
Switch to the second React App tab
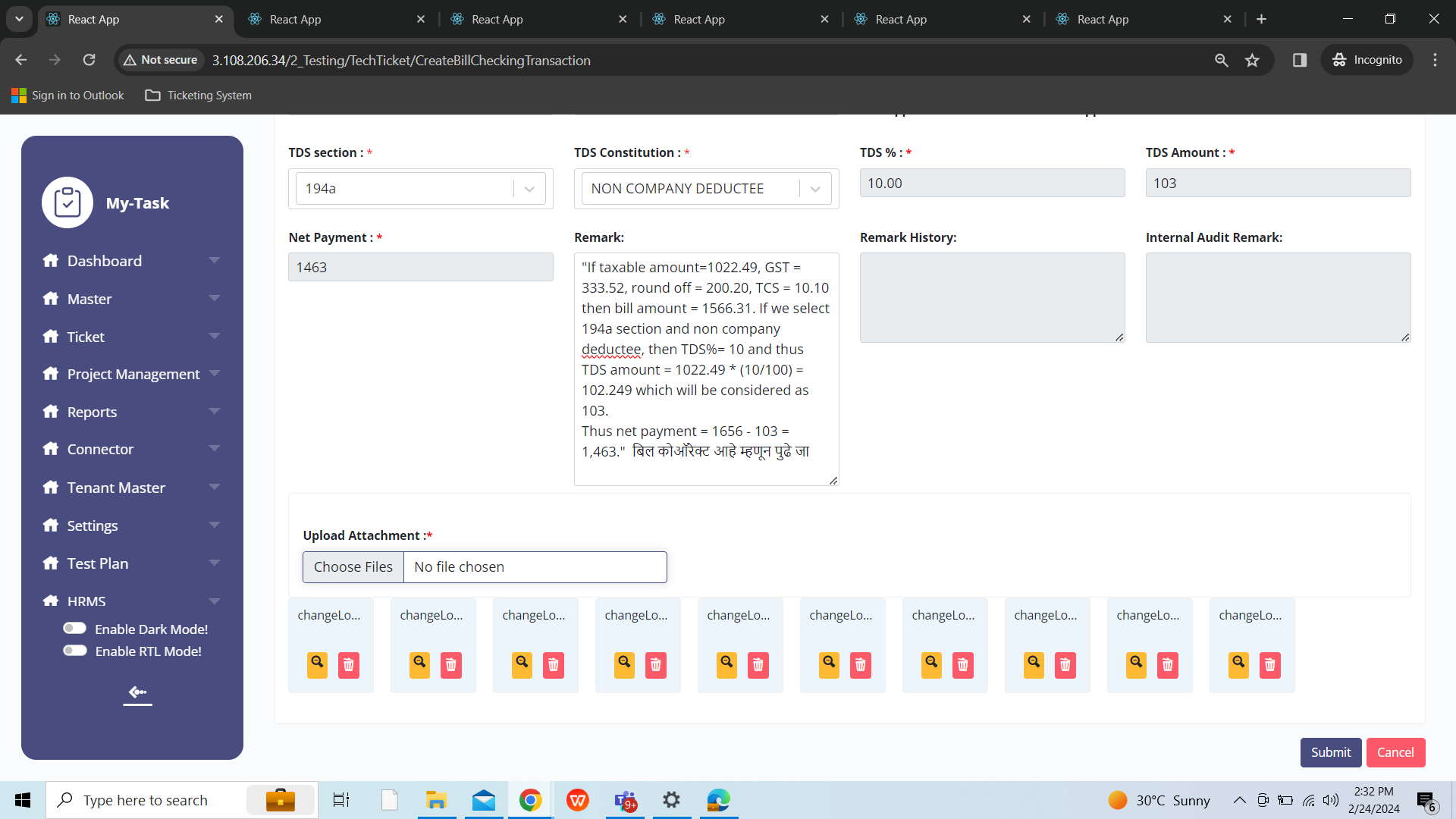coord(337,19)
